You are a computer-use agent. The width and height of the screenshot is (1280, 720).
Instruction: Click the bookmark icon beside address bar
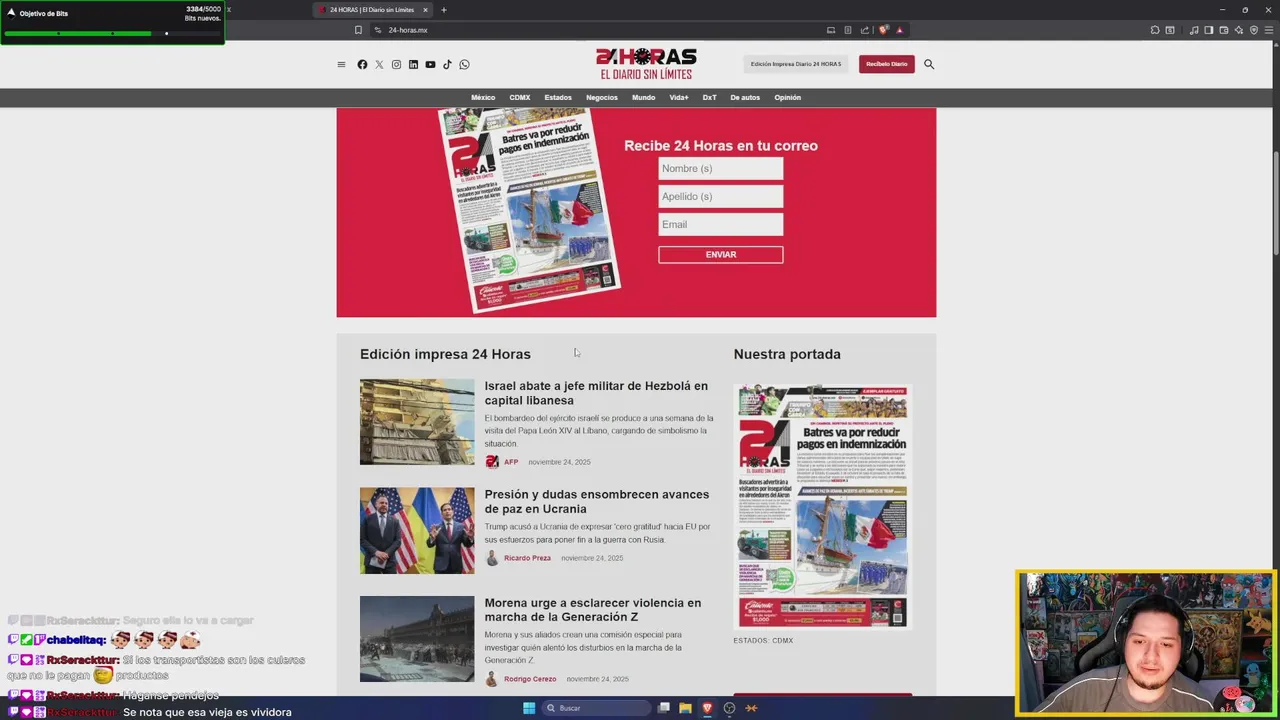pos(358,30)
